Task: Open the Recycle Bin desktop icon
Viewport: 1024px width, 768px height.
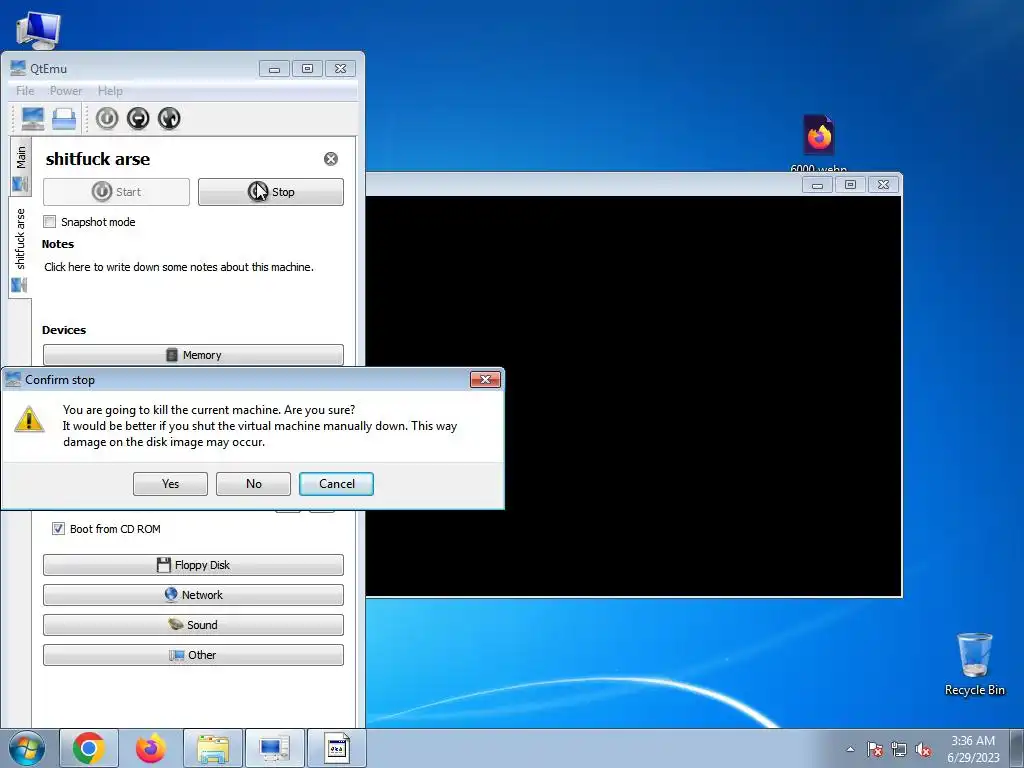Action: click(974, 664)
